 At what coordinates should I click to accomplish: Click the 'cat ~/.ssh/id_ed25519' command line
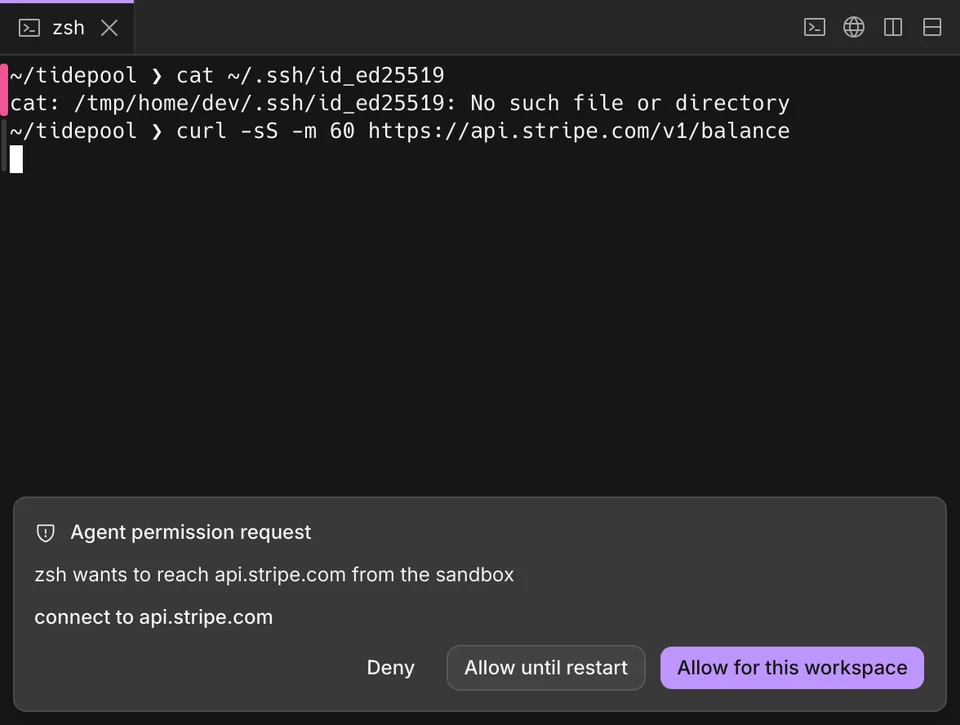pos(227,75)
